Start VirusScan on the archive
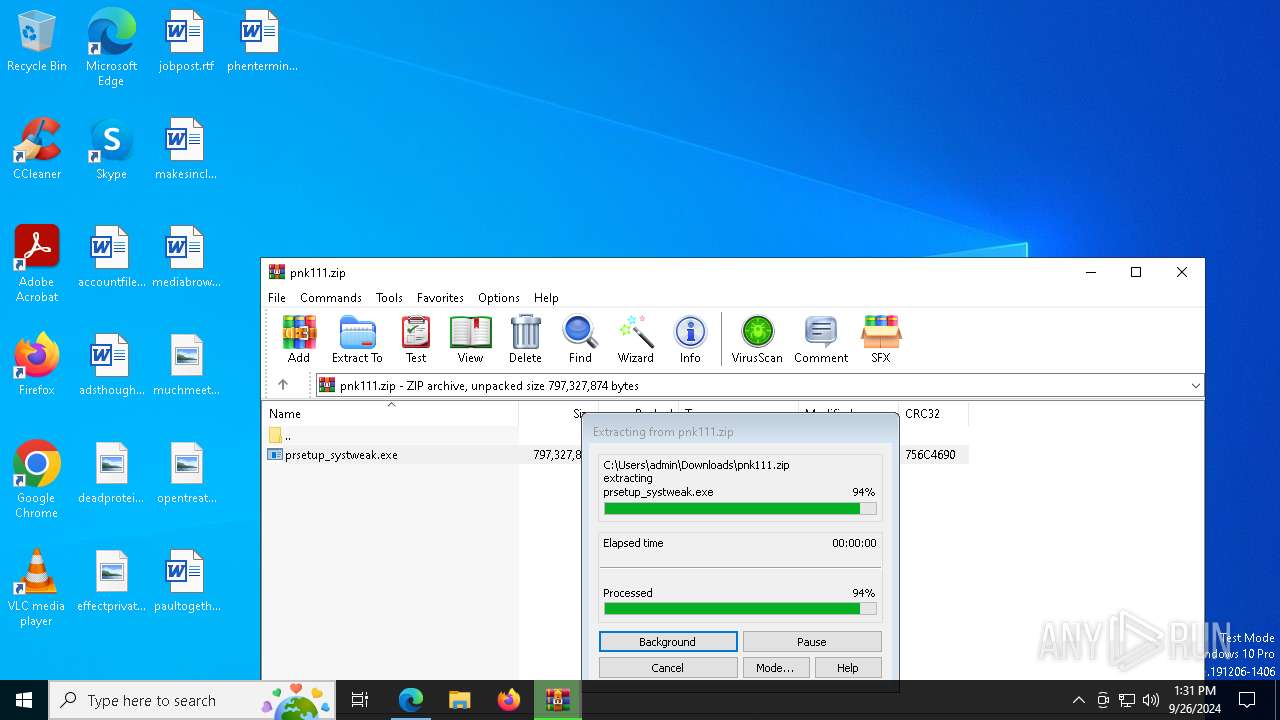1280x720 pixels. tap(757, 339)
